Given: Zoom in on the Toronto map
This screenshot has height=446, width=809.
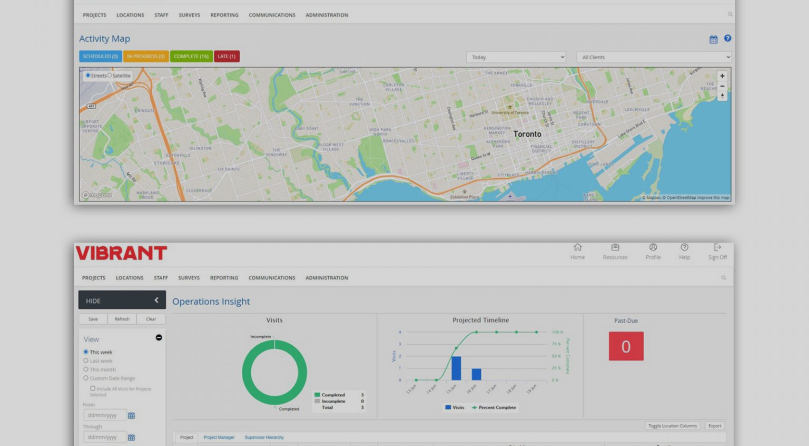Looking at the screenshot, I should pyautogui.click(x=722, y=76).
